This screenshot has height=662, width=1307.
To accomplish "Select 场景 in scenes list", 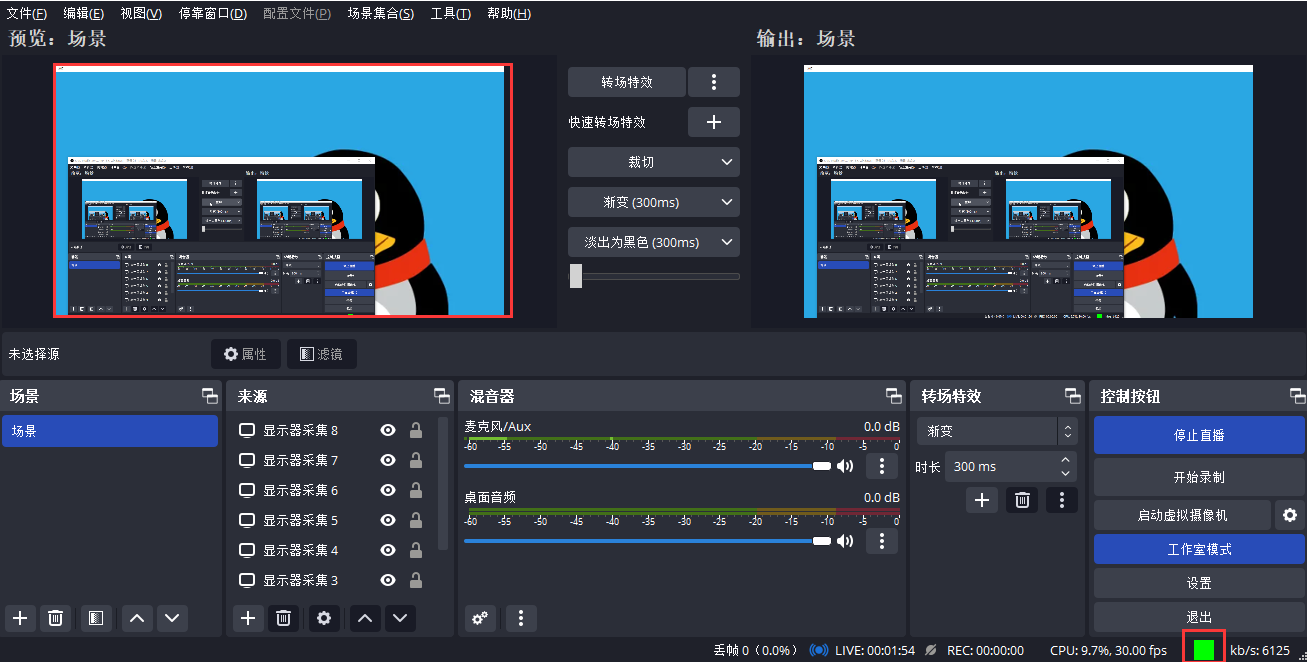I will pos(110,431).
